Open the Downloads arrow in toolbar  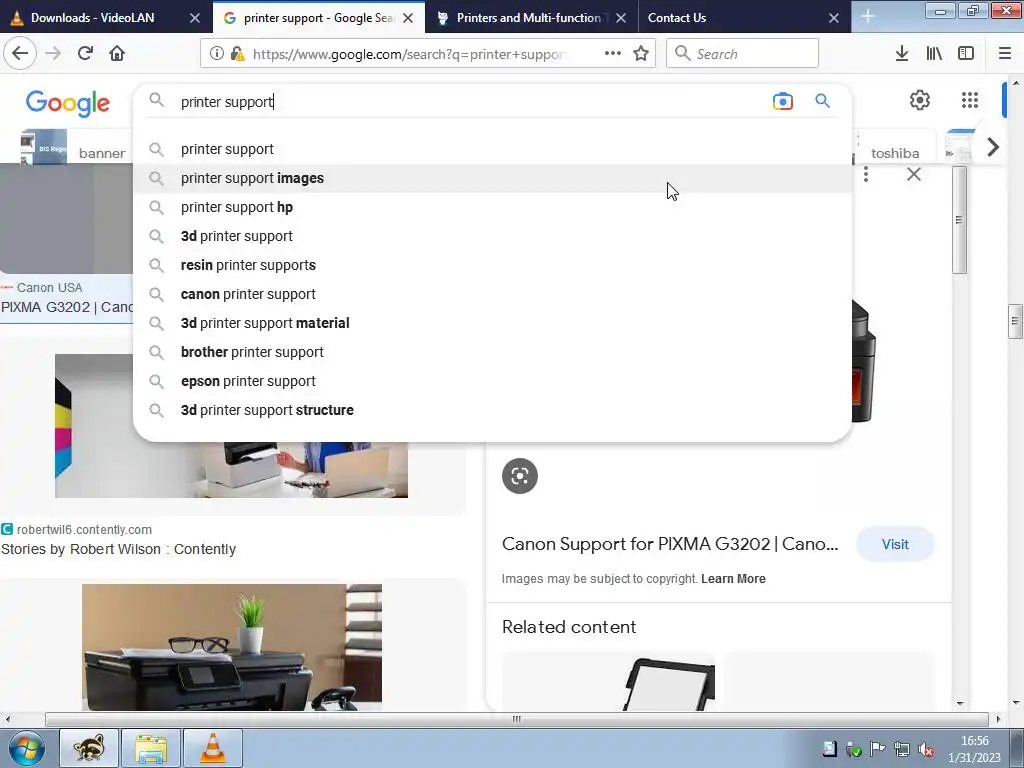point(902,54)
